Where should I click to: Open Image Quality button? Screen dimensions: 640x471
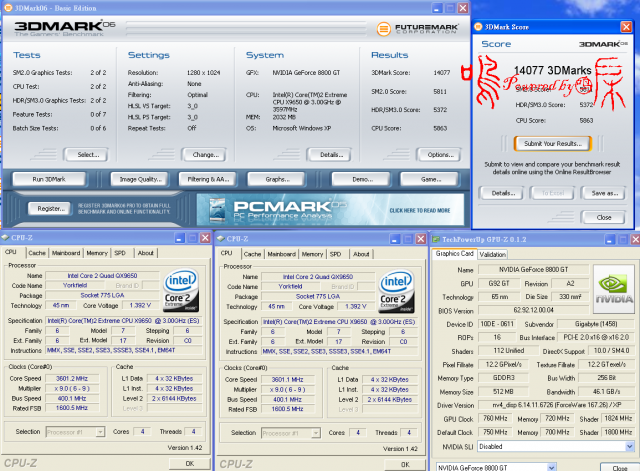[140, 179]
